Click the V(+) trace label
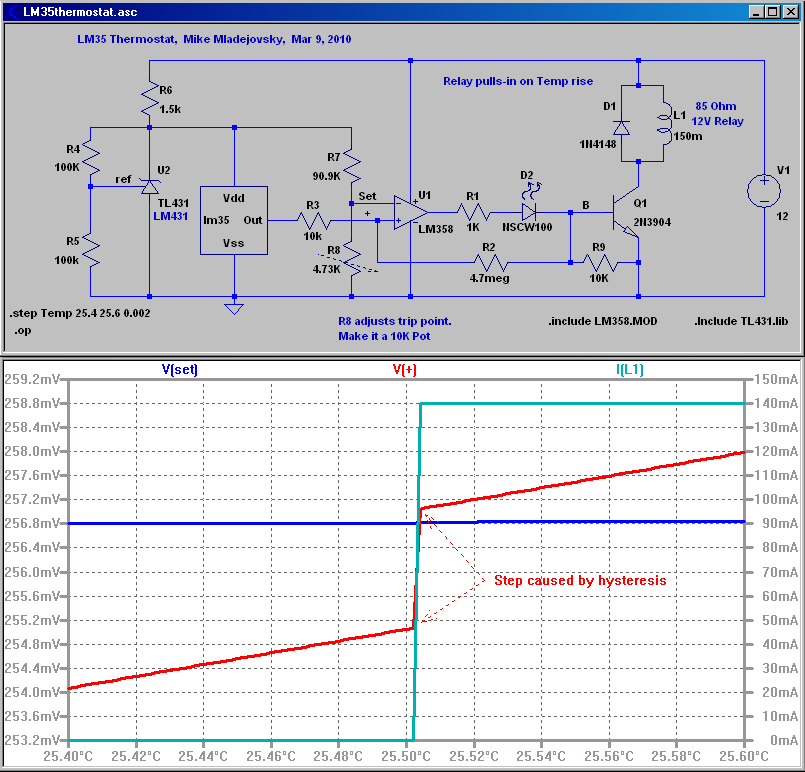805x772 pixels. click(x=405, y=369)
